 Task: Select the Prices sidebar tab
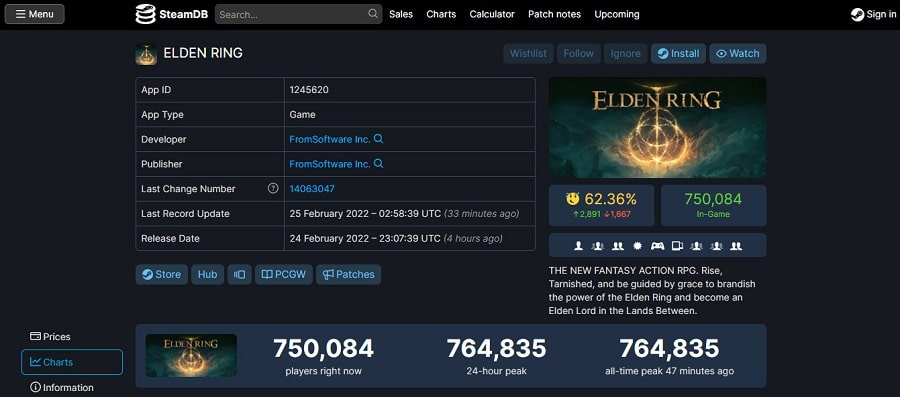[51, 337]
